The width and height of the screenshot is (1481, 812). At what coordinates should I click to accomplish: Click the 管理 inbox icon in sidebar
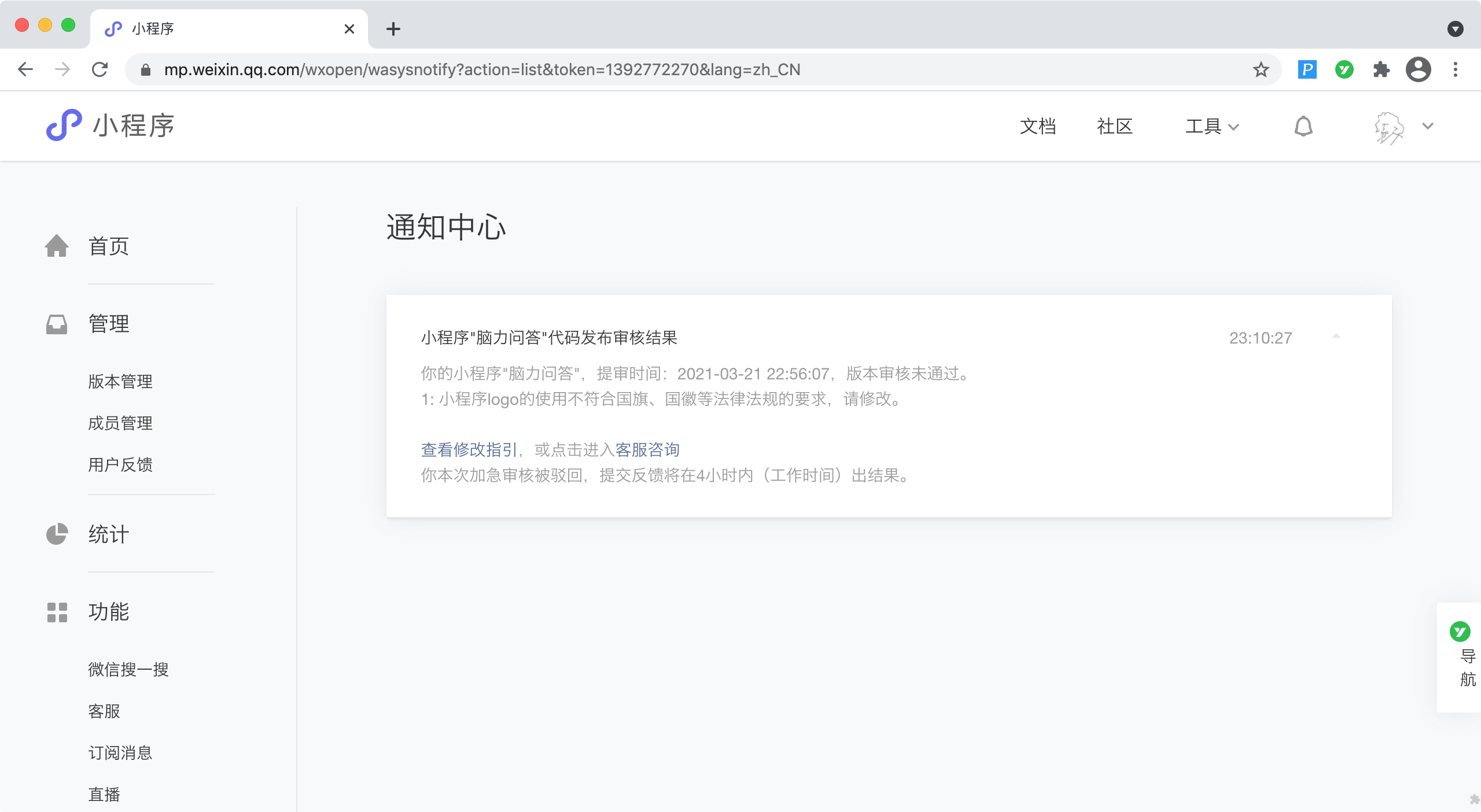click(x=57, y=324)
